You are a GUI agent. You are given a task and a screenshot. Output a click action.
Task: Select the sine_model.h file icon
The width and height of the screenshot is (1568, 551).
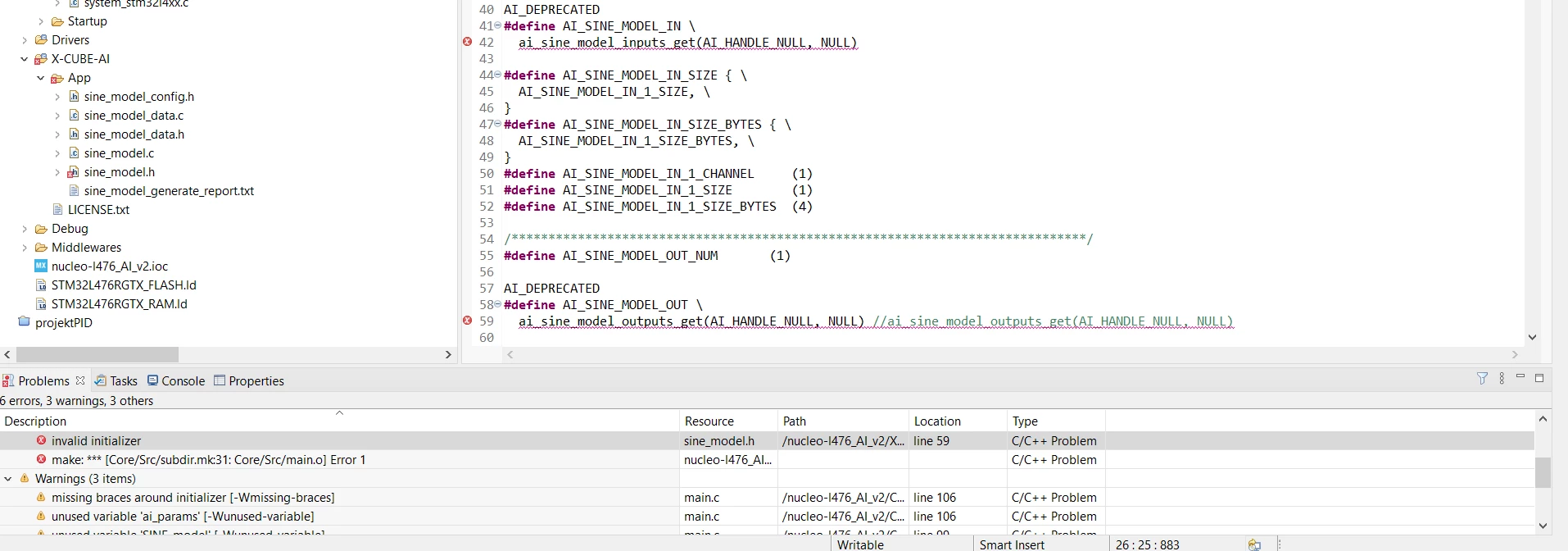point(74,172)
